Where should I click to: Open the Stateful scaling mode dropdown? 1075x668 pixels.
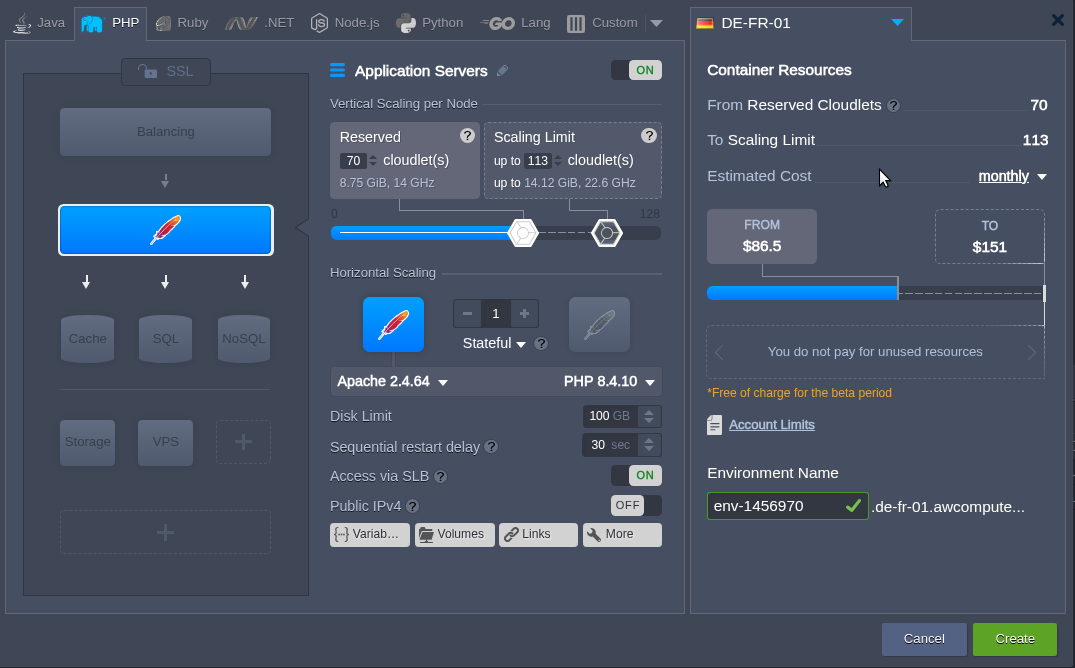coord(494,344)
